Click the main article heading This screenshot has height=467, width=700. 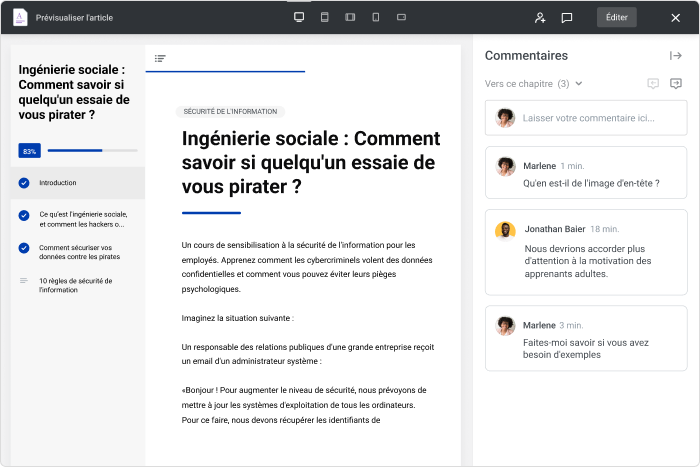(x=311, y=163)
